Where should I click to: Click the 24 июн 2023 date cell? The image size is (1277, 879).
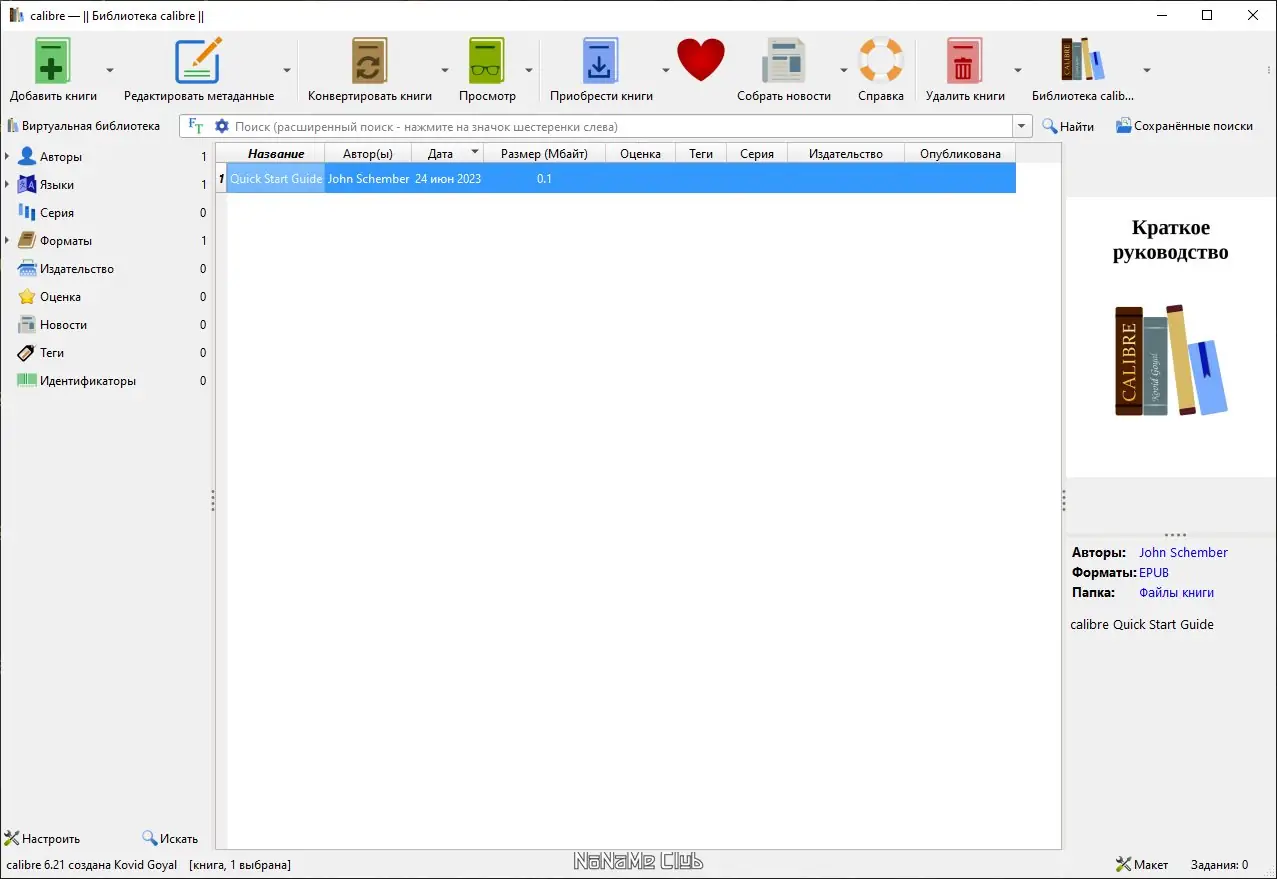click(x=448, y=178)
